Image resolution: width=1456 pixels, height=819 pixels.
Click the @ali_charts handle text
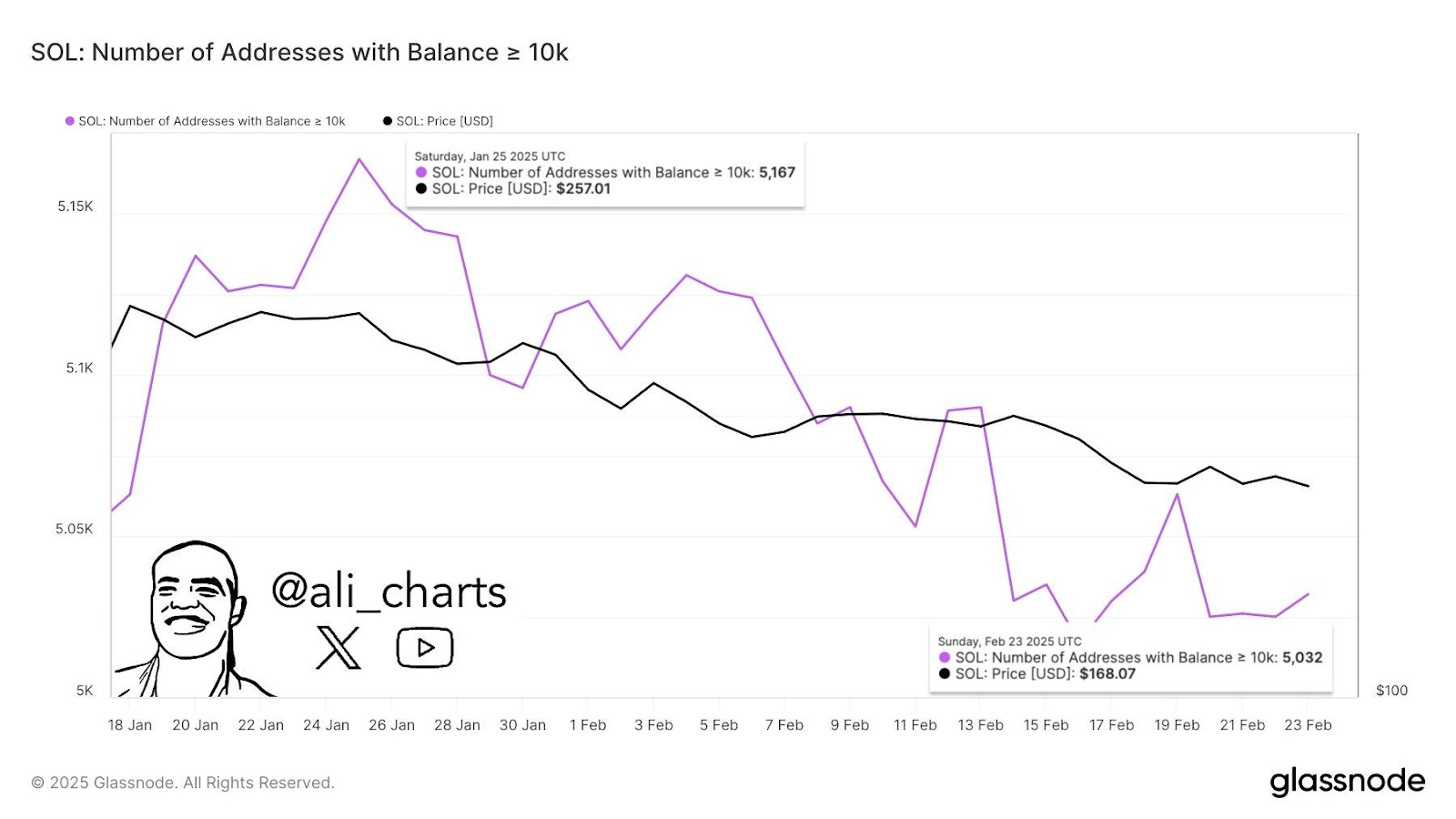pos(389,591)
